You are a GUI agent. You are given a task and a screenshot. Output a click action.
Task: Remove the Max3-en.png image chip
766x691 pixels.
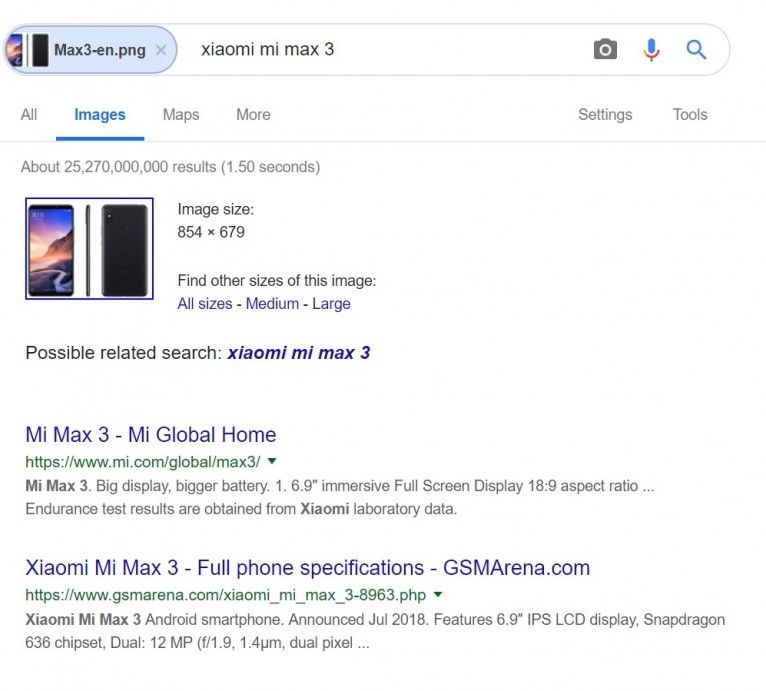pos(161,50)
